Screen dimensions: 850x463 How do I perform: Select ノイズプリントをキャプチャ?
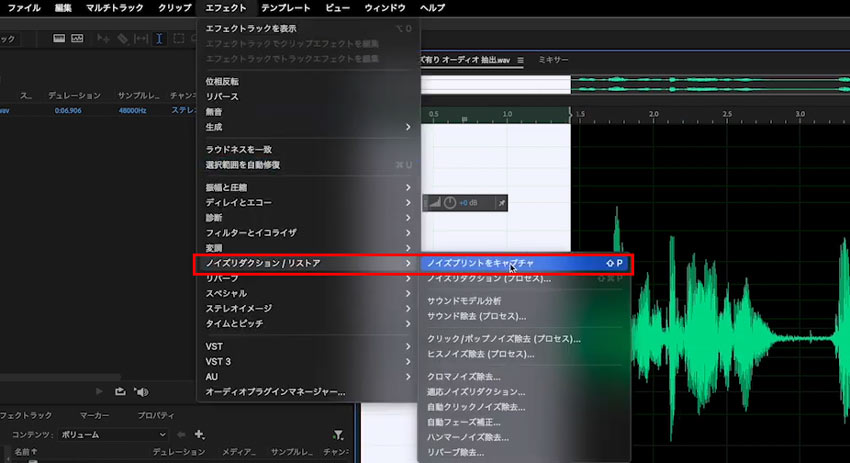pos(525,263)
